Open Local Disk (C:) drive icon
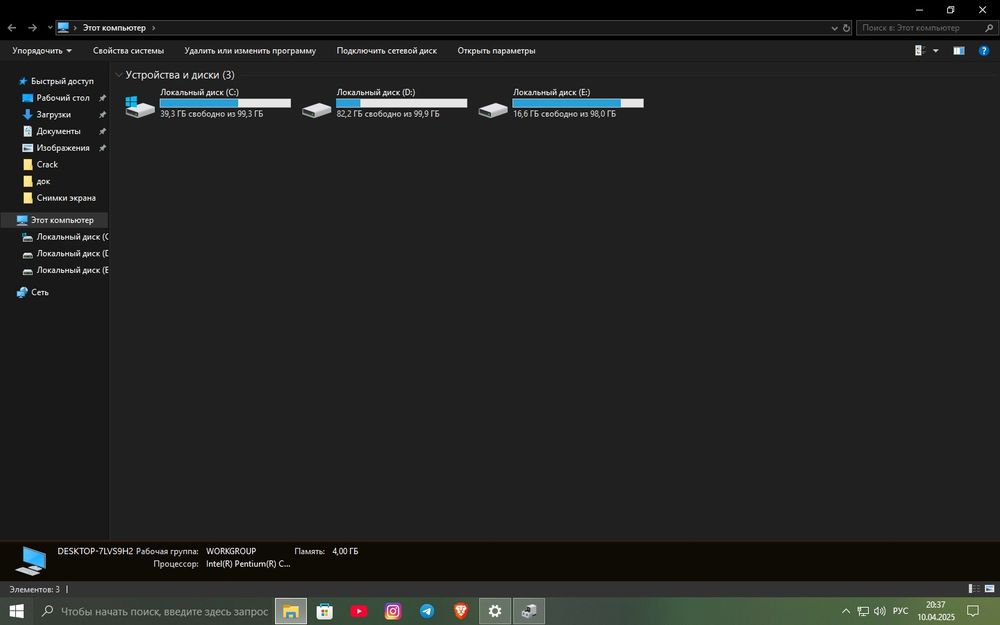Viewport: 1000px width, 625px height. click(x=140, y=107)
